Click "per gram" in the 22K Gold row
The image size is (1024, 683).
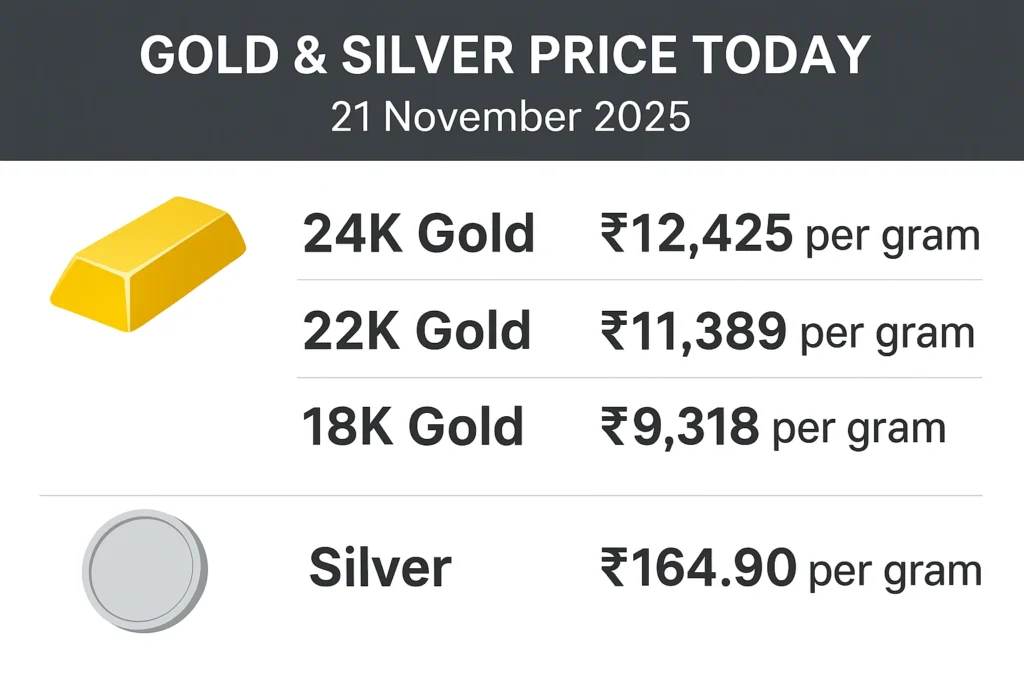click(888, 334)
